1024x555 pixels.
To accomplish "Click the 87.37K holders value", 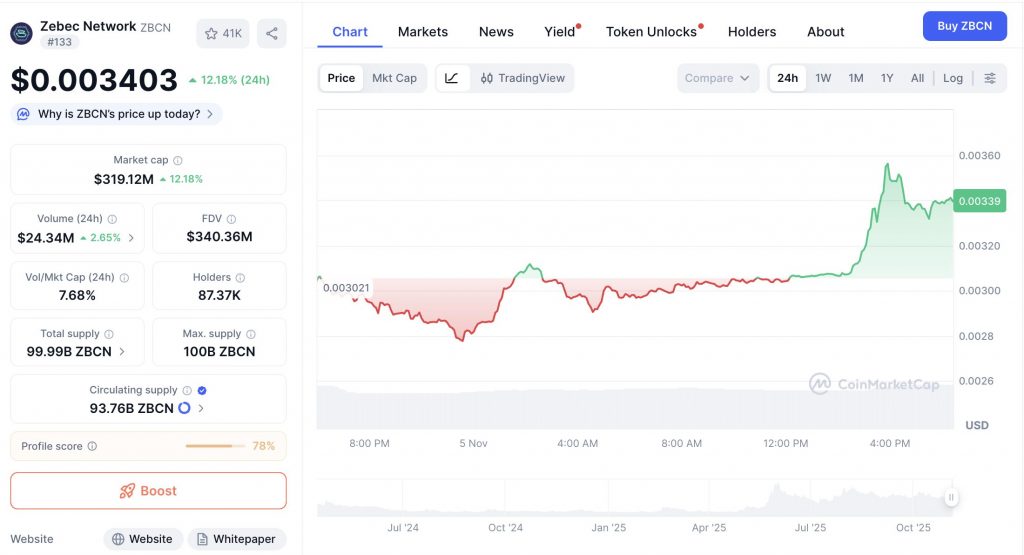I will click(219, 296).
